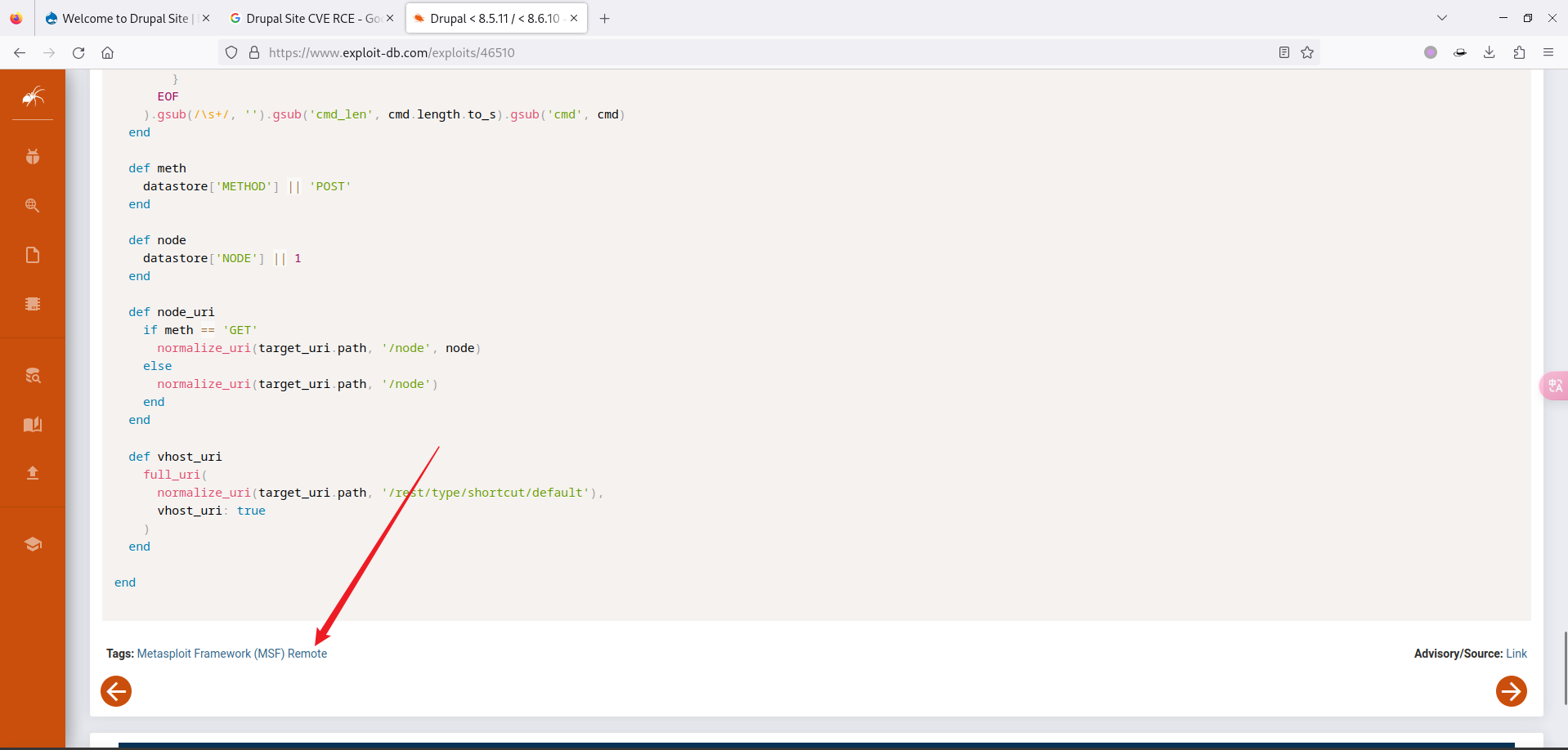Open the Metasploit Framework (MSF) tag link
The width and height of the screenshot is (1568, 750).
point(211,654)
